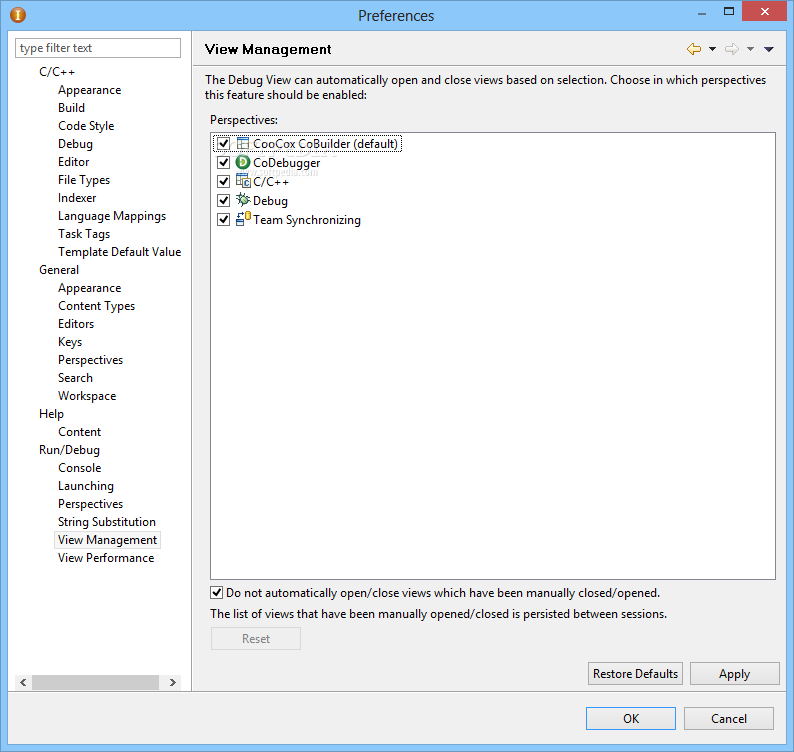The height and width of the screenshot is (752, 794).
Task: Focus the 'type filter text' field
Action: point(98,48)
